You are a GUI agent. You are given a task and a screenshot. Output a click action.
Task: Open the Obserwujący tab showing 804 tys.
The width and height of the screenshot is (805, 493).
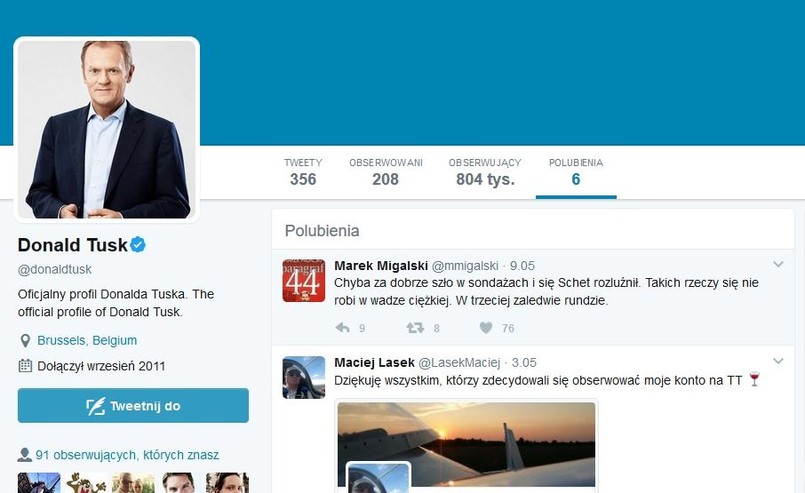point(485,173)
